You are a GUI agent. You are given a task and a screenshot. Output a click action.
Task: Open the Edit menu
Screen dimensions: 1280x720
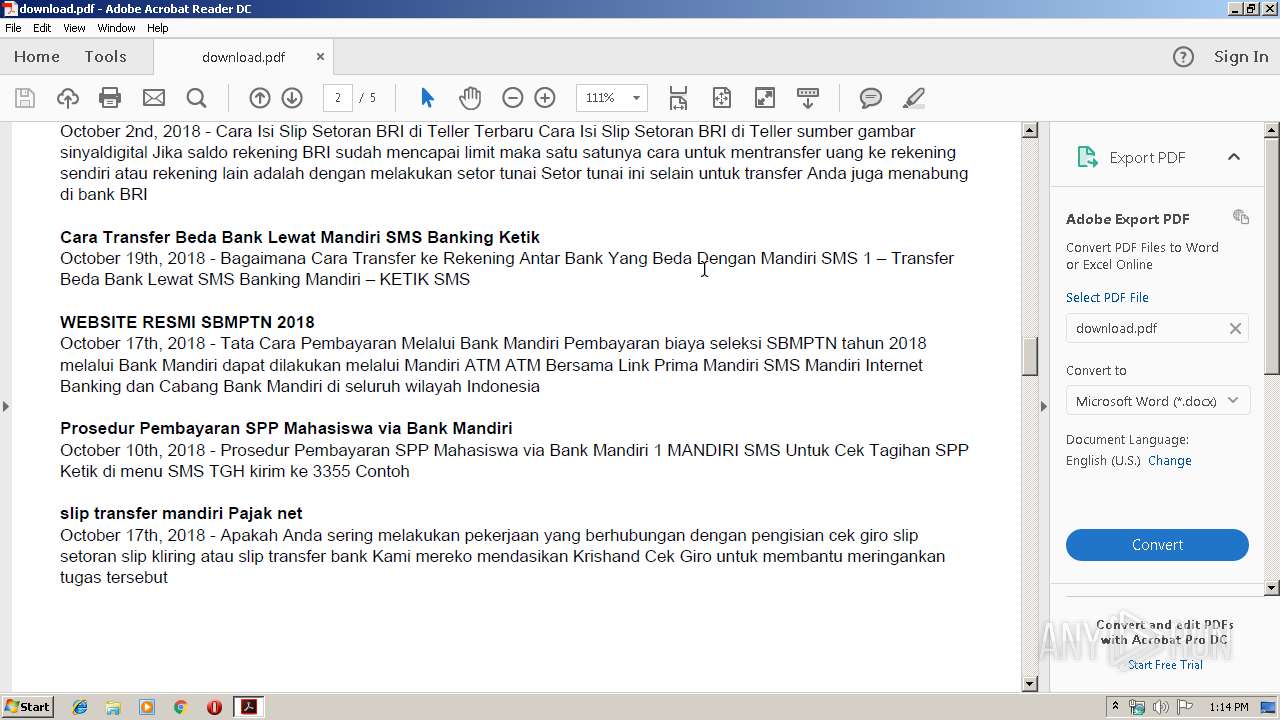point(42,28)
